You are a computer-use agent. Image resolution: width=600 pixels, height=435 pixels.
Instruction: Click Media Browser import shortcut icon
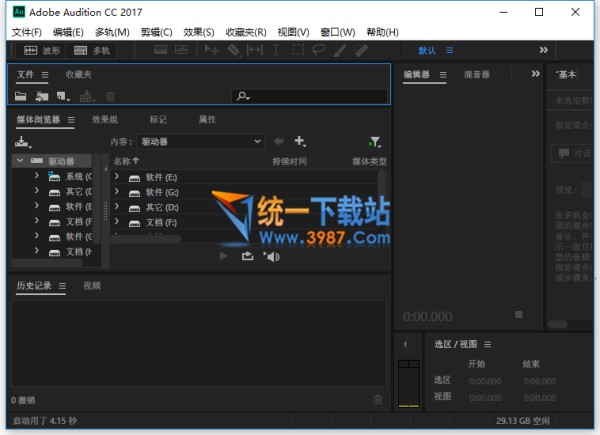[23, 142]
